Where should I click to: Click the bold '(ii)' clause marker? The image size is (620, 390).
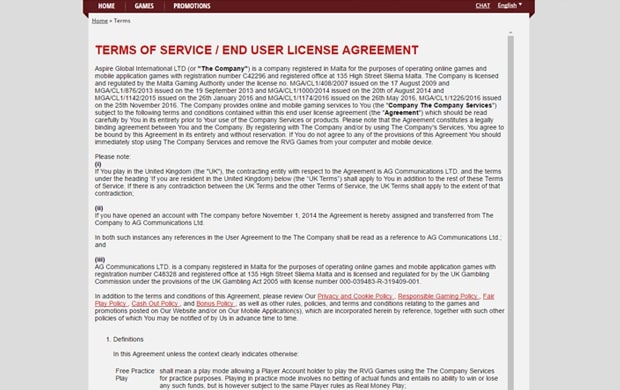click(99, 208)
